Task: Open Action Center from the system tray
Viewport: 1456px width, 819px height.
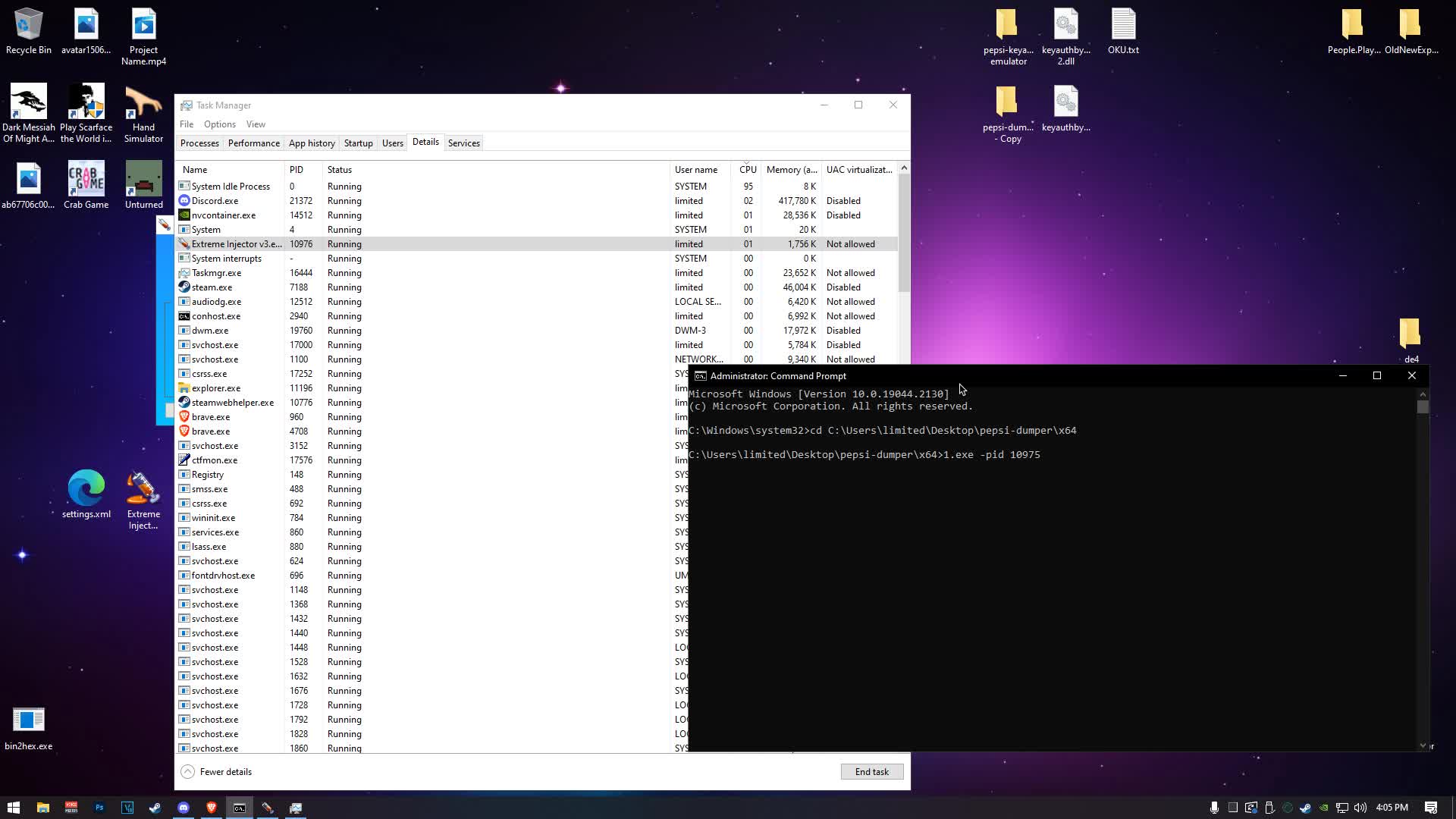Action: (x=1431, y=808)
